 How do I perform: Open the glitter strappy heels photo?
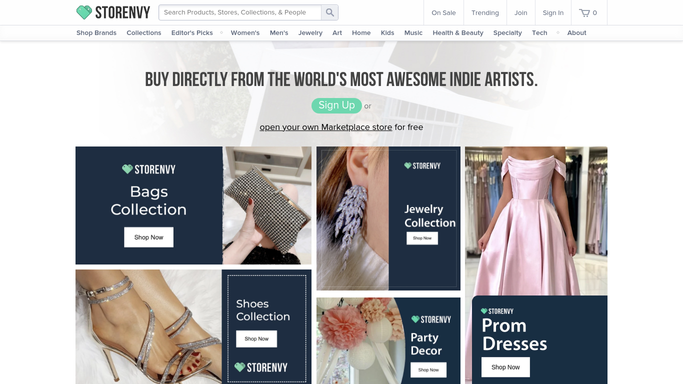(x=149, y=327)
